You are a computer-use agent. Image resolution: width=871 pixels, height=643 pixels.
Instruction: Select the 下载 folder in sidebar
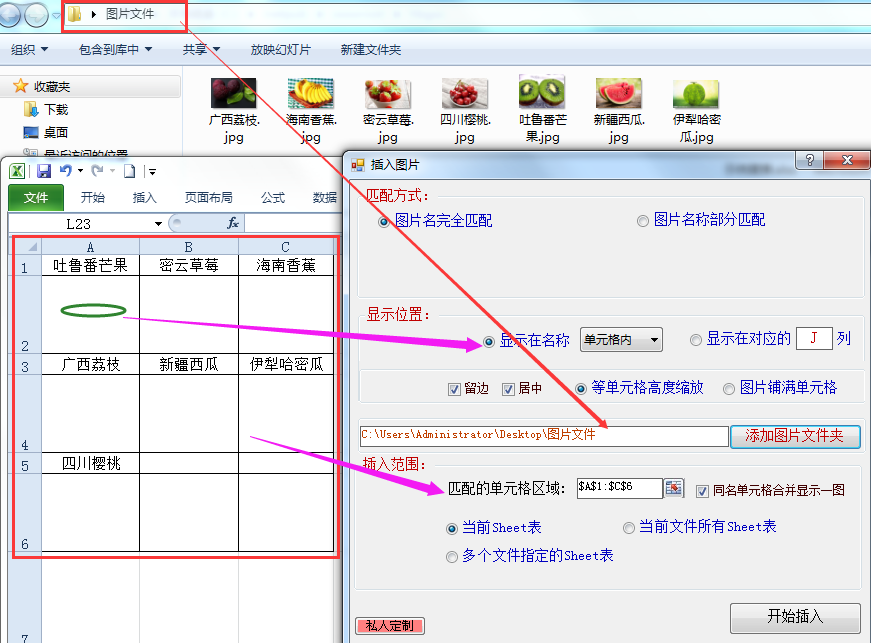pyautogui.click(x=55, y=109)
